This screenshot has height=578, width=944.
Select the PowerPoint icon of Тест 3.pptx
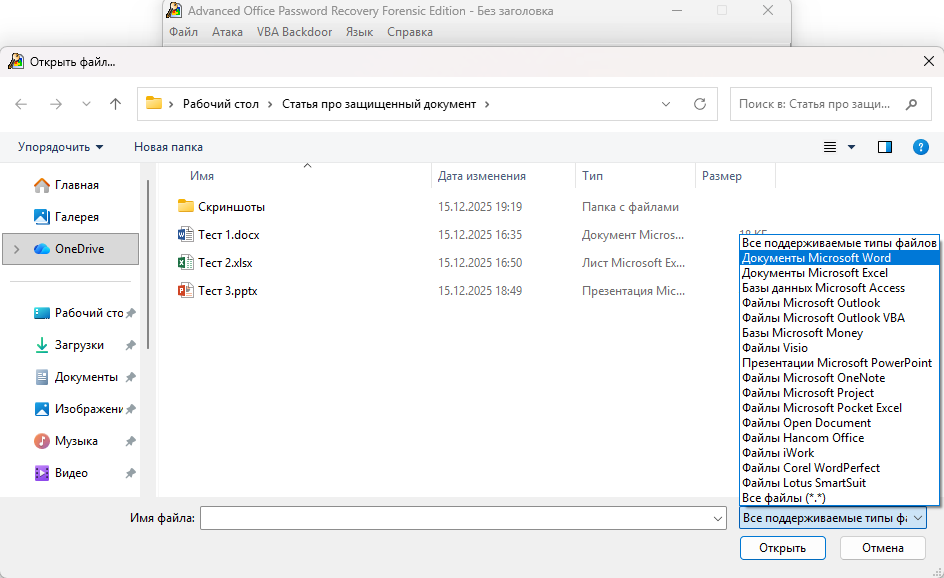pyautogui.click(x=185, y=290)
